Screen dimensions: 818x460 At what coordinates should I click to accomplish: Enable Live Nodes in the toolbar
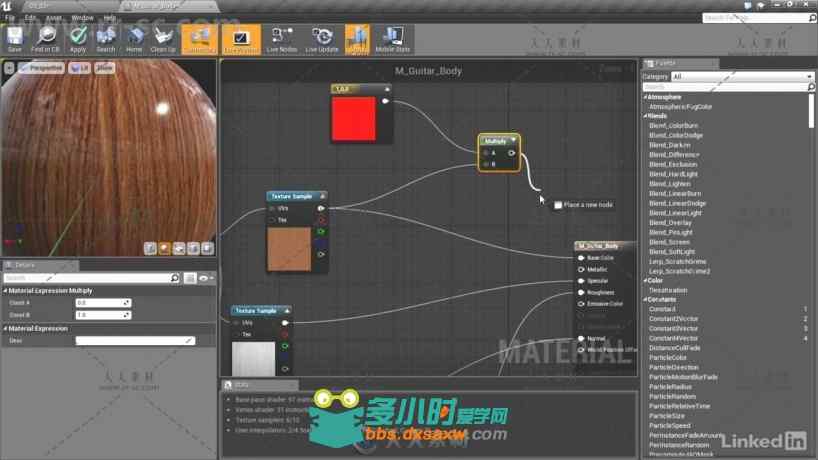(x=281, y=40)
